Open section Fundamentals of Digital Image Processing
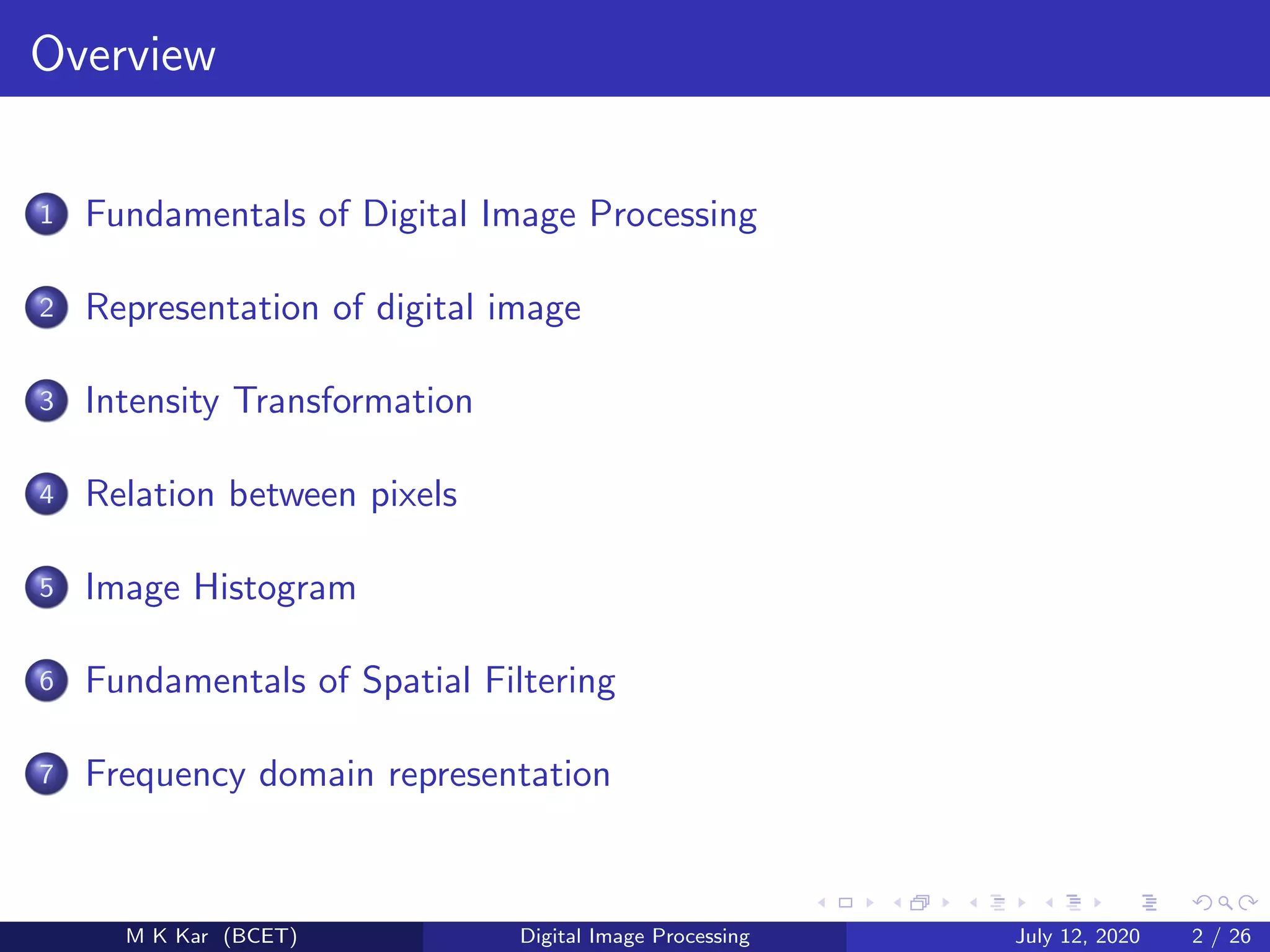 coord(421,214)
